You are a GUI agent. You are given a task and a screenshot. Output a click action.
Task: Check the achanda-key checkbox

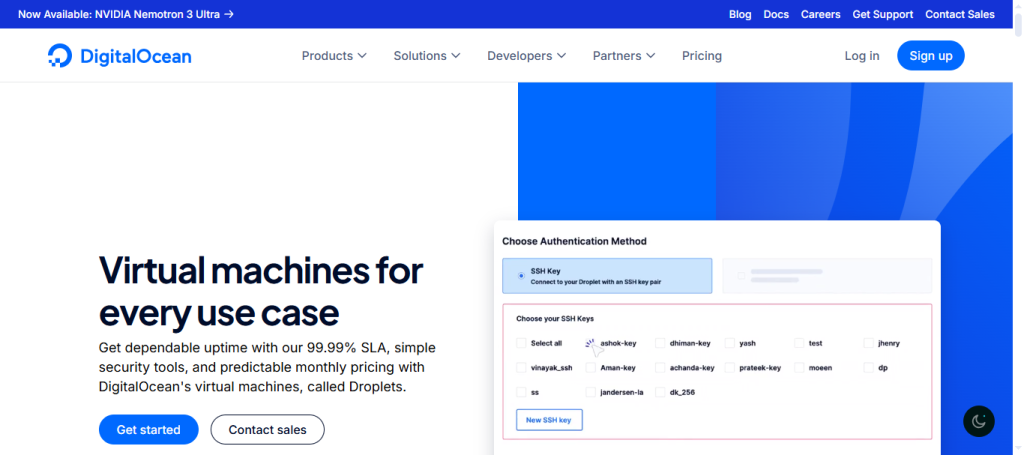click(x=660, y=368)
